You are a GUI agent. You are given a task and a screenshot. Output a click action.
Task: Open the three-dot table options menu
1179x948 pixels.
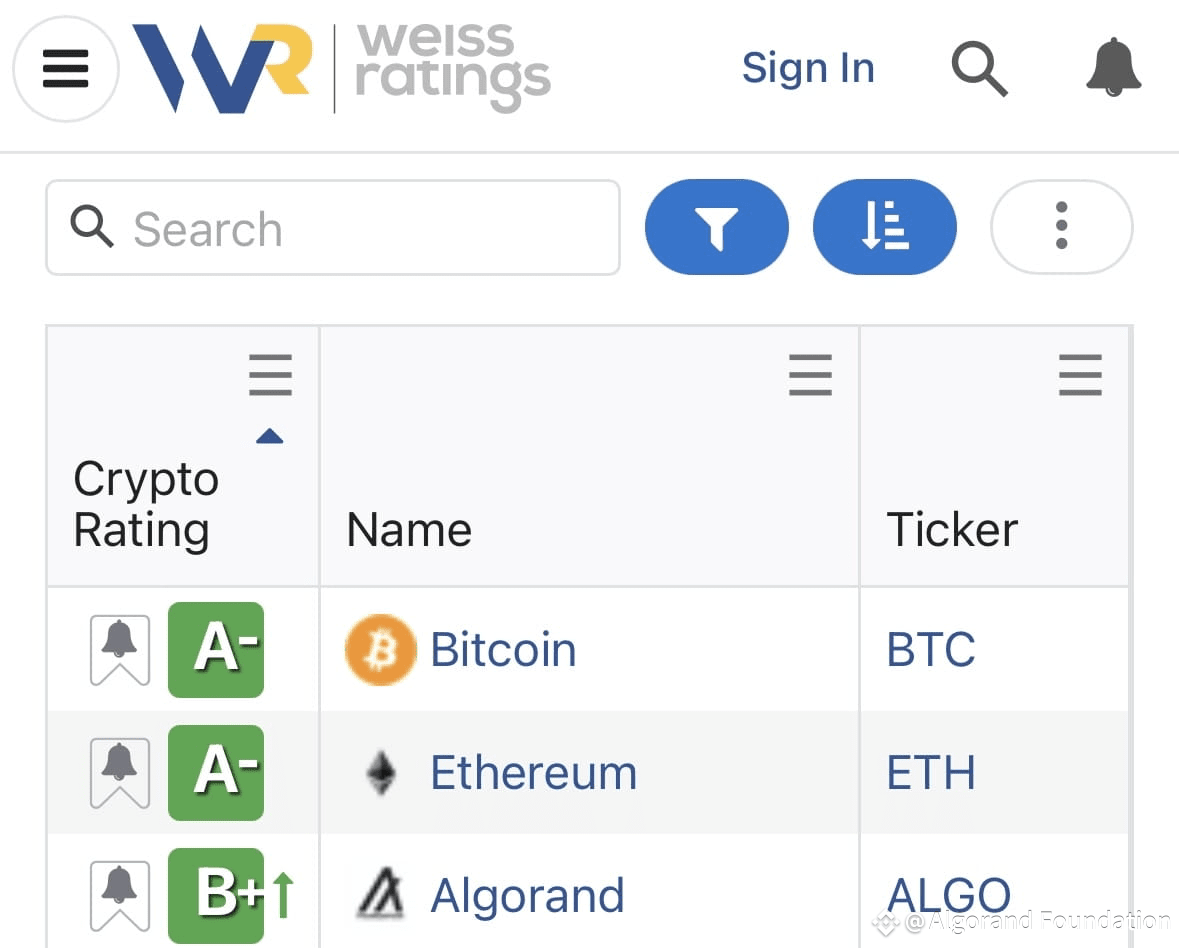(1061, 227)
